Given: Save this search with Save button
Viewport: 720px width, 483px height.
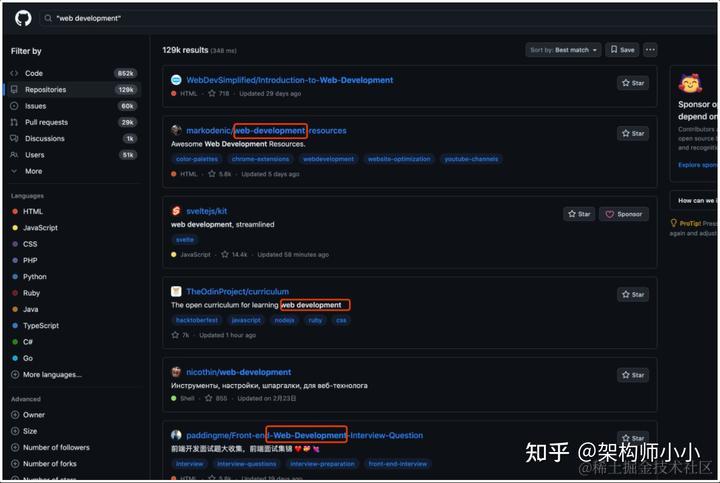Looking at the screenshot, I should pos(623,50).
